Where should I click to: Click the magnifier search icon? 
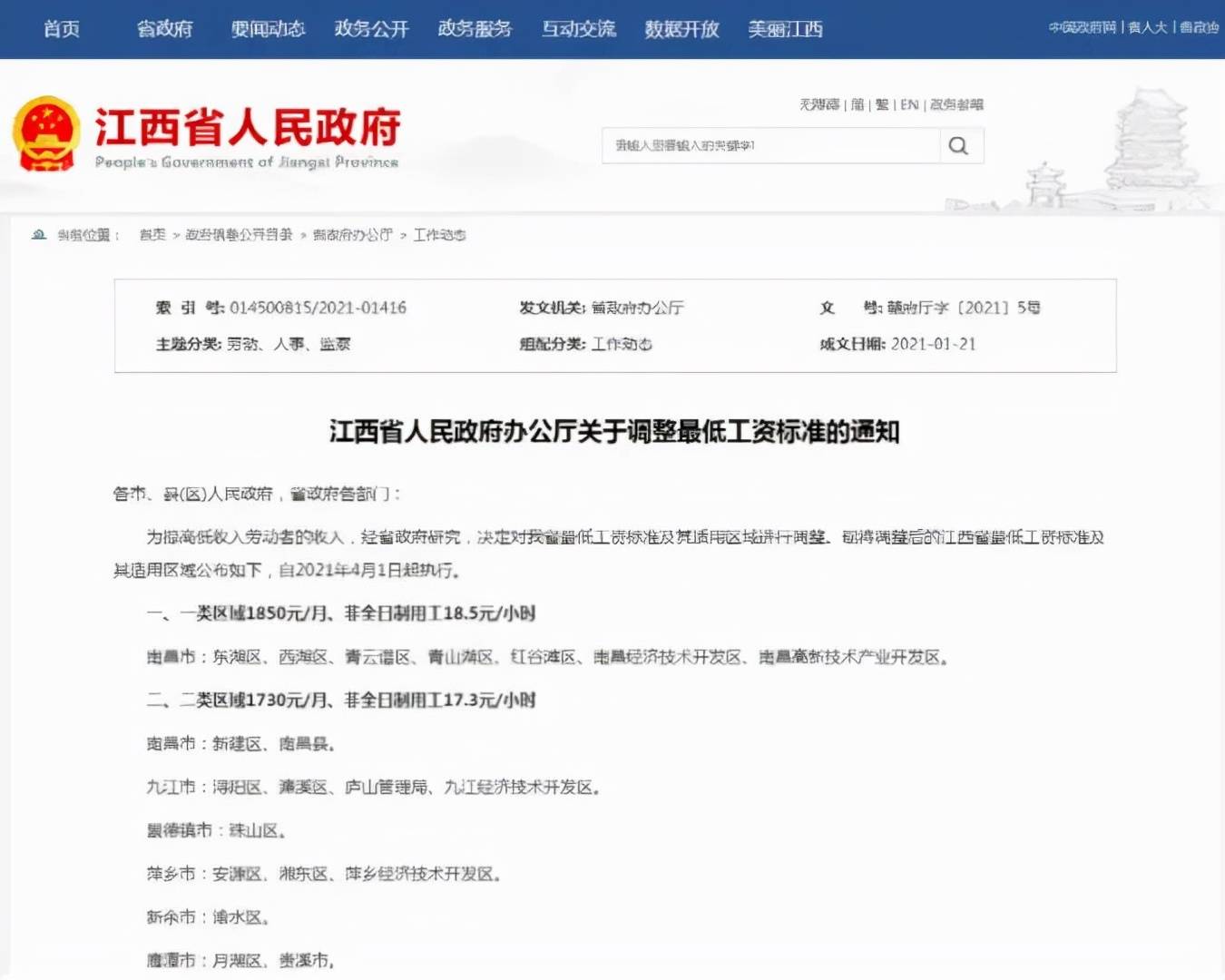(959, 146)
